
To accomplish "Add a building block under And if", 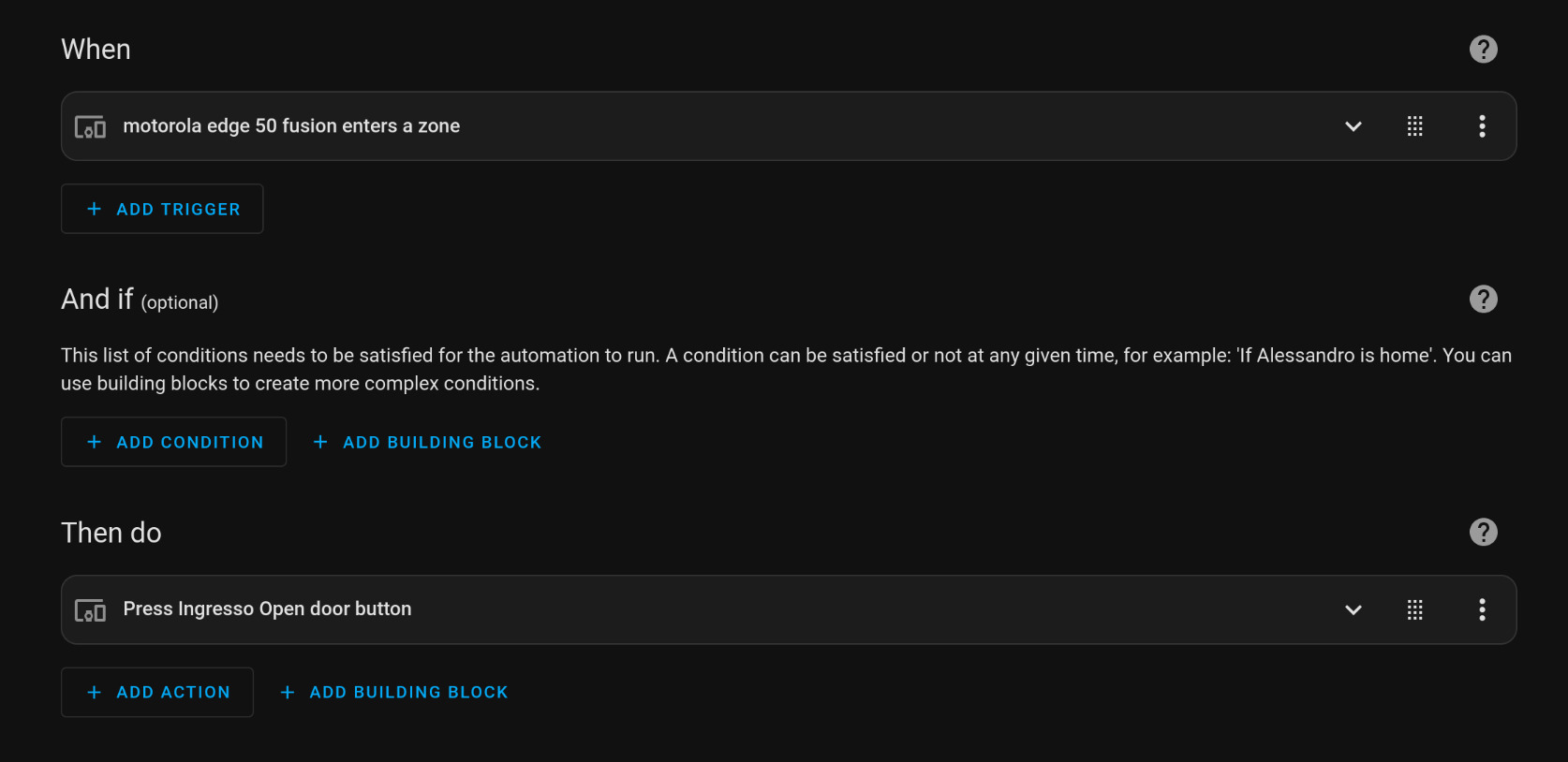I will click(427, 442).
